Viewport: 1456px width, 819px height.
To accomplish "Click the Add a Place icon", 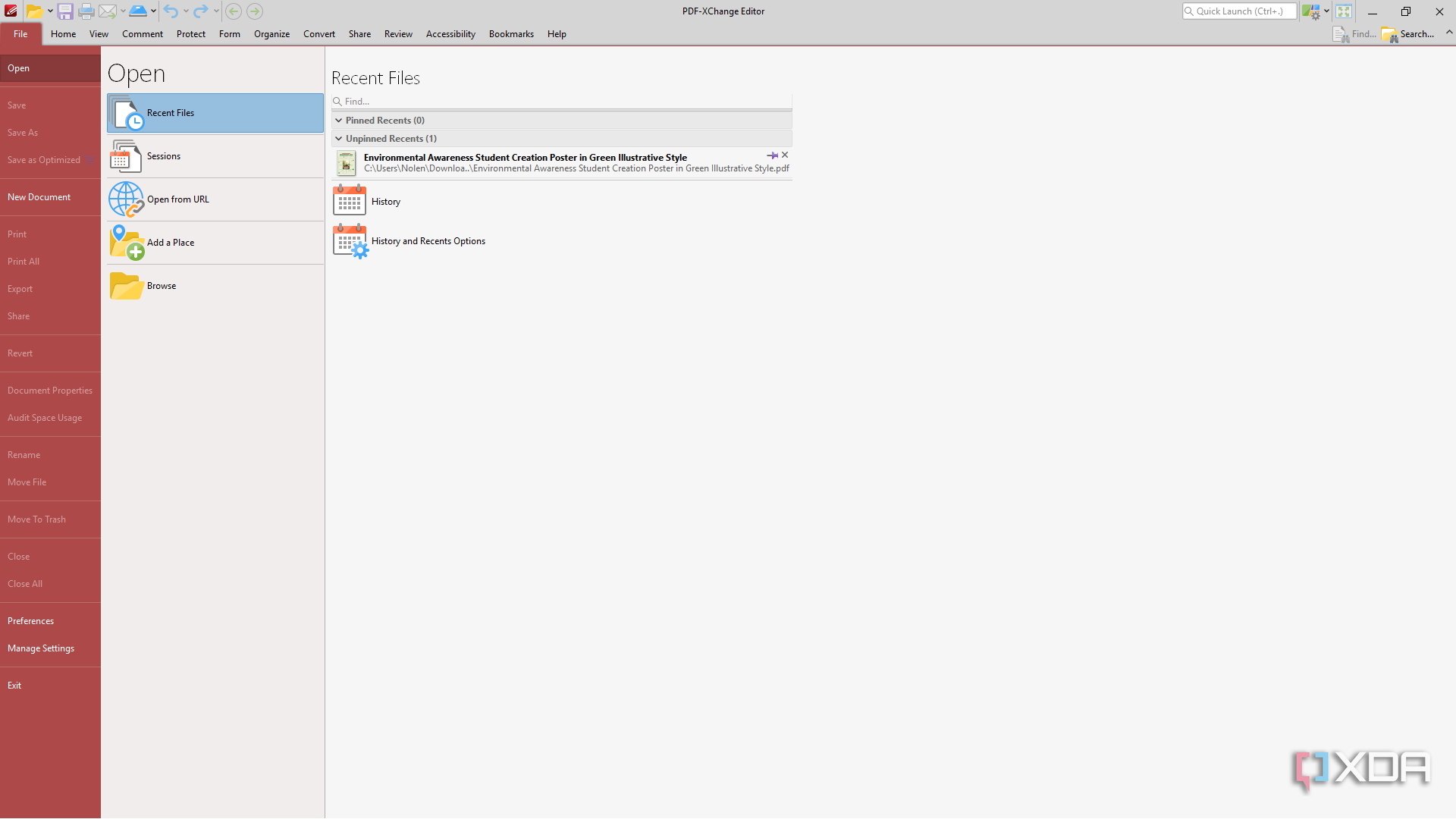I will [x=126, y=243].
